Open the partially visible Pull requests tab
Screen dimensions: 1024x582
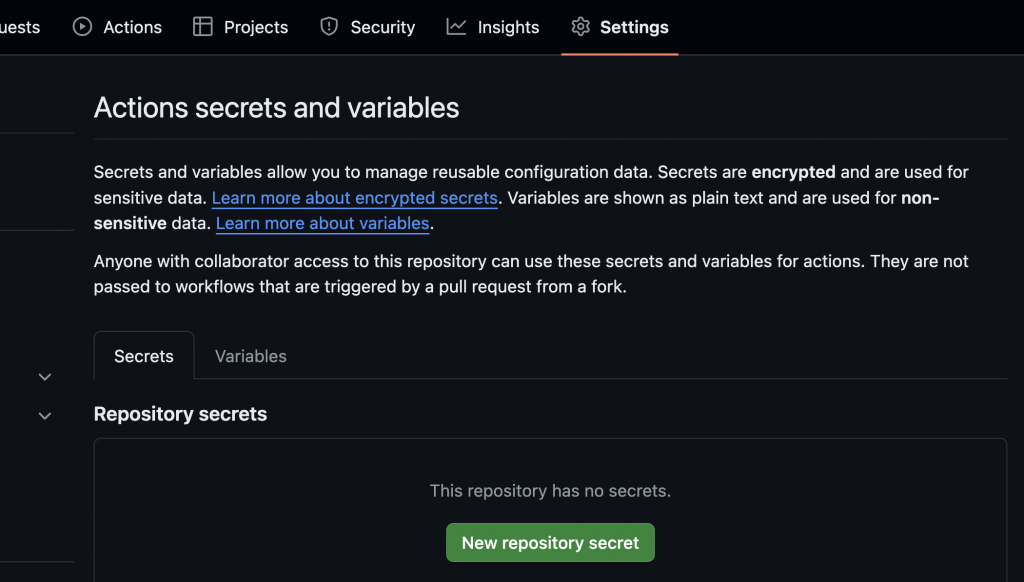coord(20,27)
